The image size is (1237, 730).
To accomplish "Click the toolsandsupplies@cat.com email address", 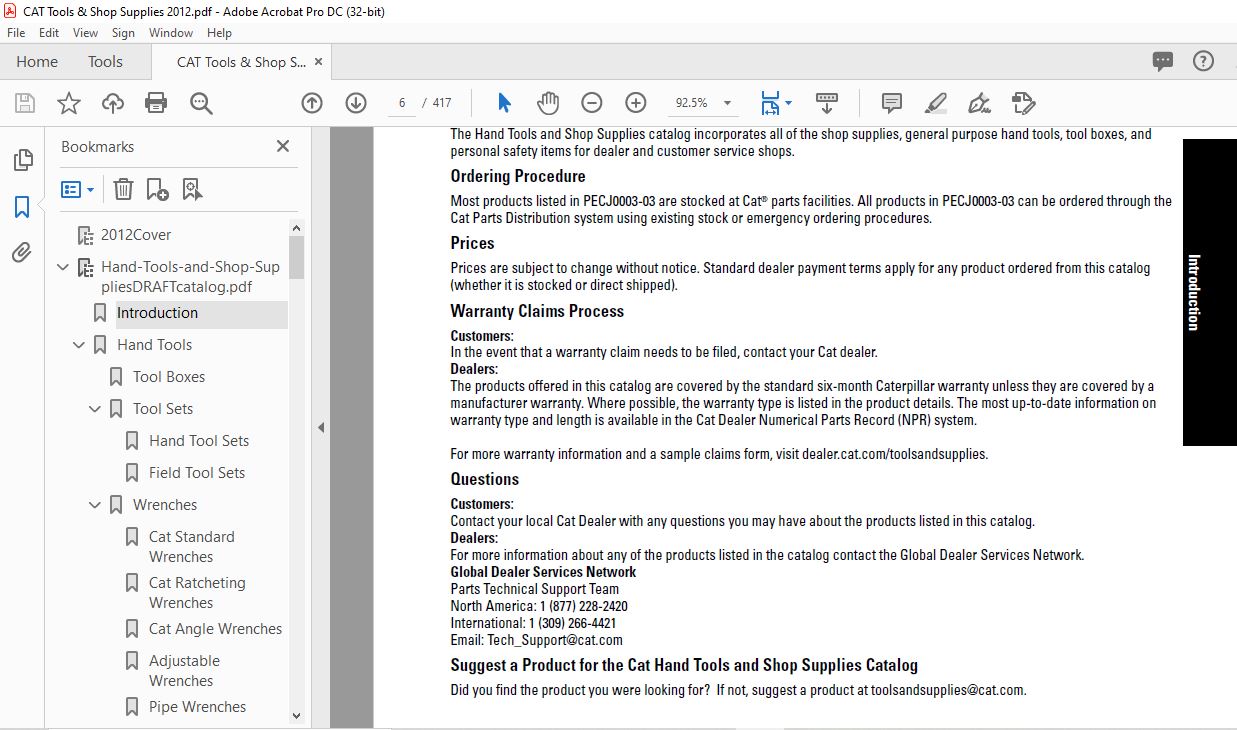I will click(x=947, y=690).
